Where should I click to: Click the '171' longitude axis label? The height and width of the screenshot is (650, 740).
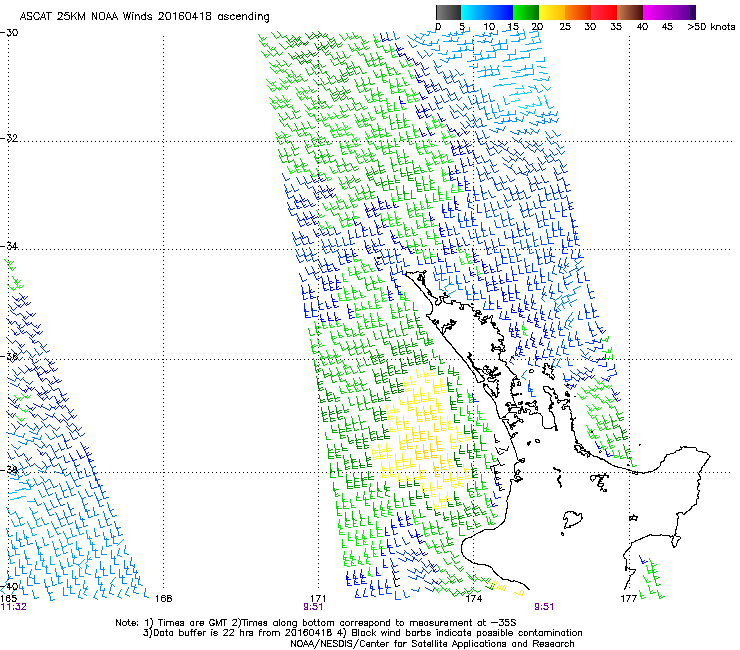pyautogui.click(x=318, y=599)
